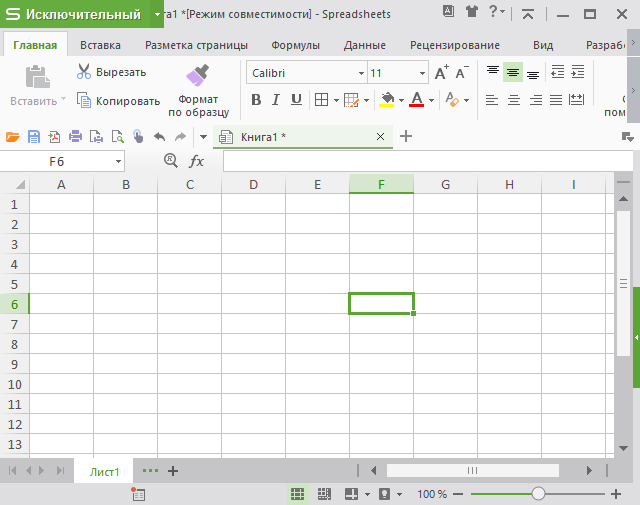The image size is (640, 505).
Task: Toggle Underline formatting
Action: tap(296, 100)
